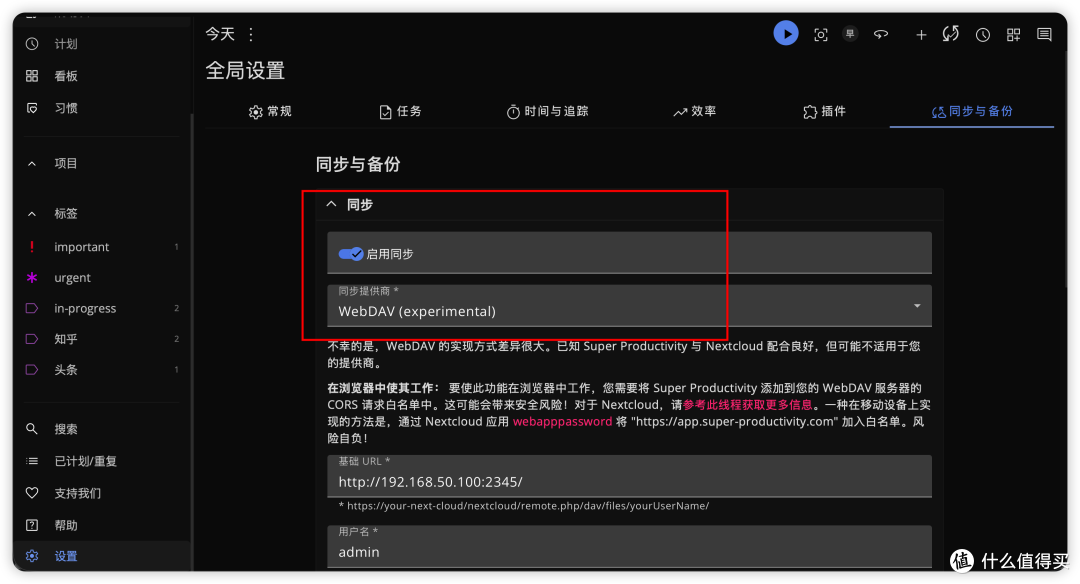Switch to the 时间与追踪 tab
Viewport: 1080px width, 584px height.
tap(548, 112)
